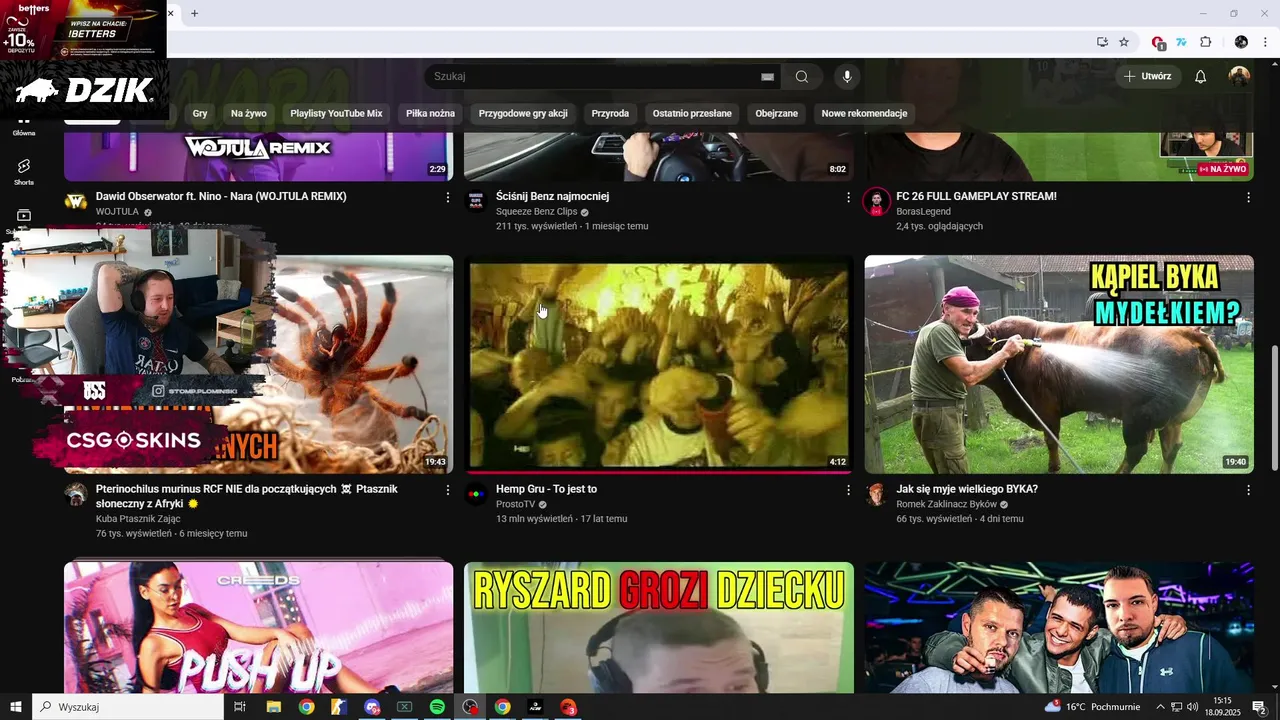
Task: Open Squeeze Benz Clips channel avatar
Action: (476, 201)
